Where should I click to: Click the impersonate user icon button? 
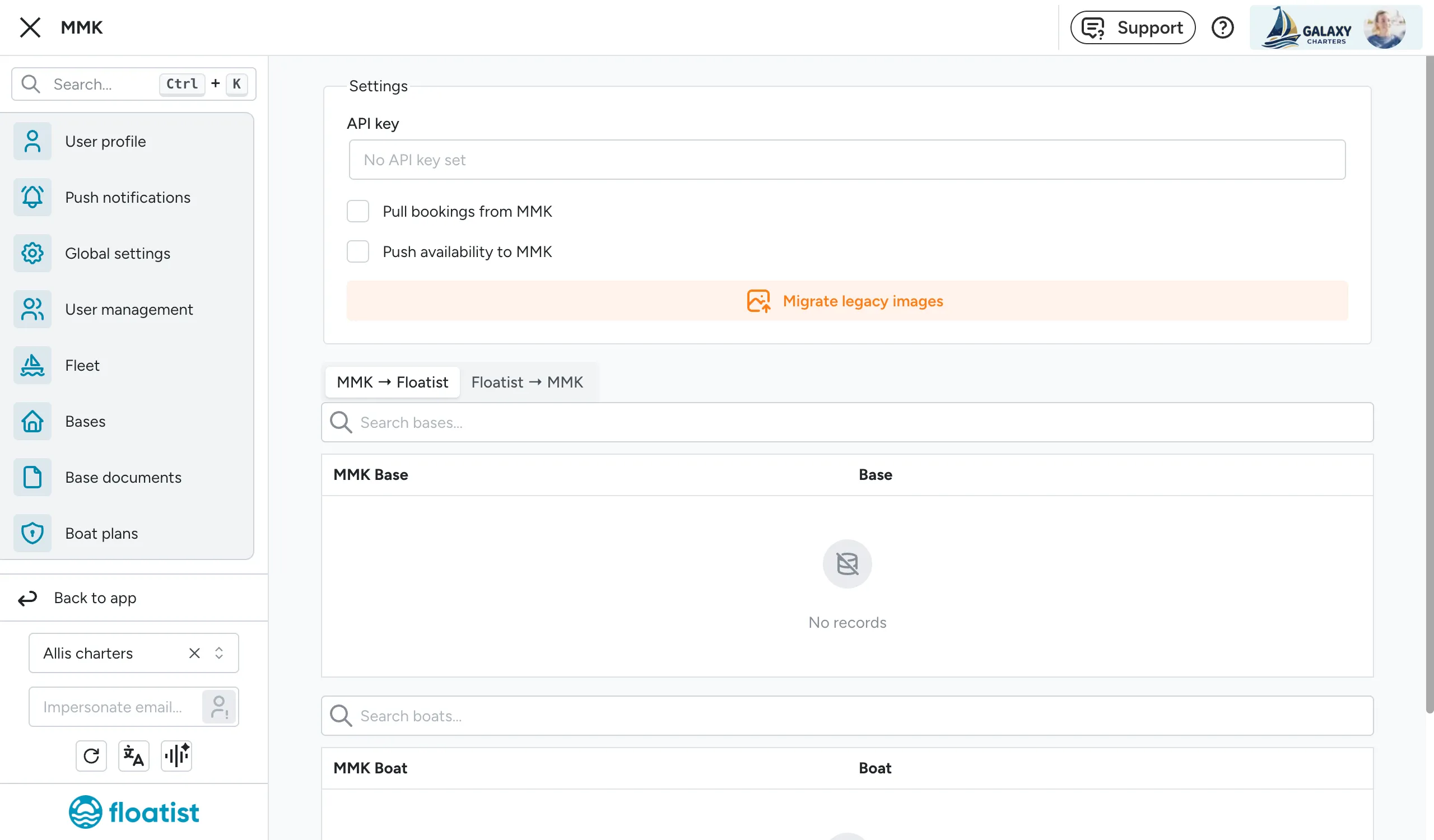219,707
